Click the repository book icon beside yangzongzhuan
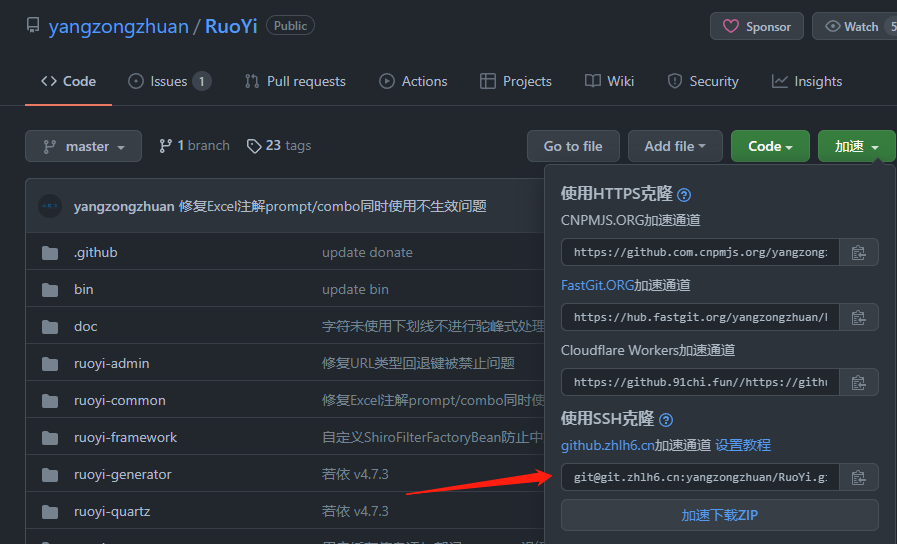This screenshot has width=897, height=544. click(33, 25)
